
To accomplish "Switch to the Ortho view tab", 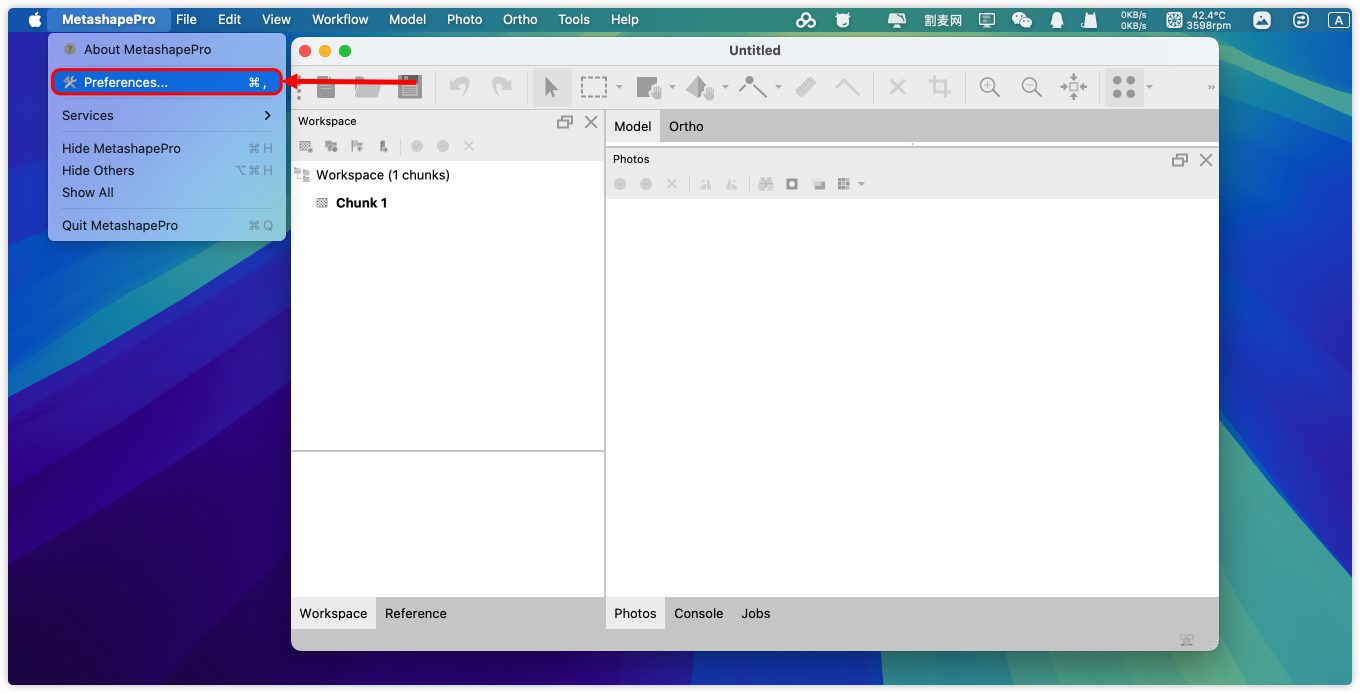I will coord(686,126).
